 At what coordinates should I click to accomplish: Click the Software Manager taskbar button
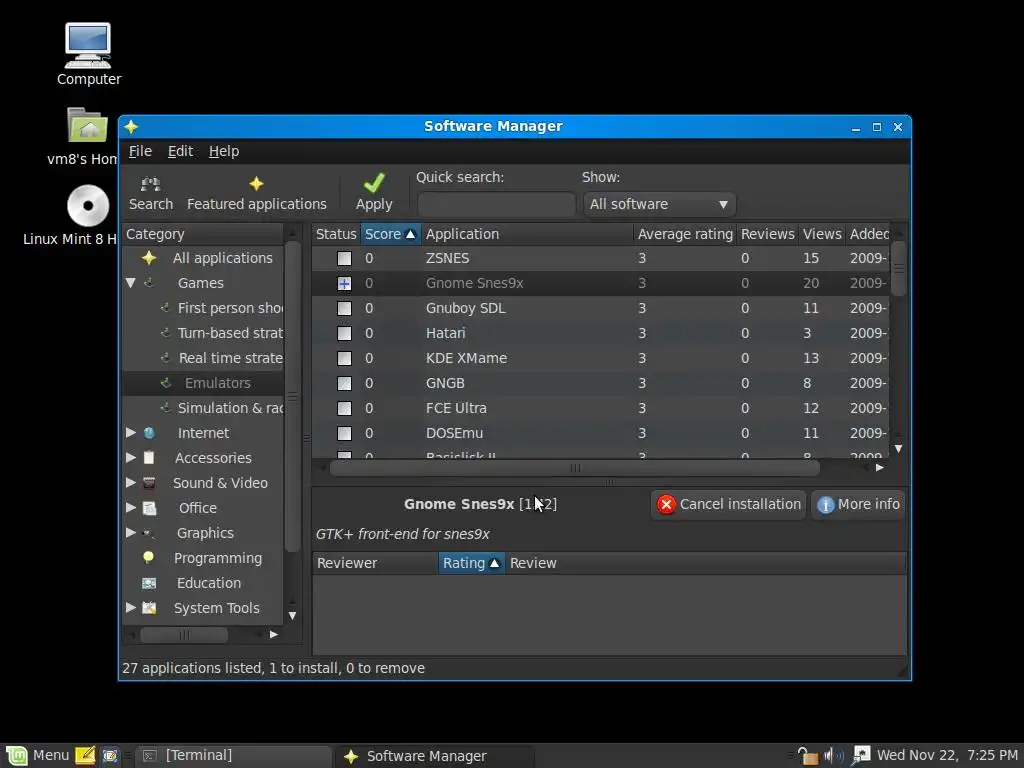434,756
